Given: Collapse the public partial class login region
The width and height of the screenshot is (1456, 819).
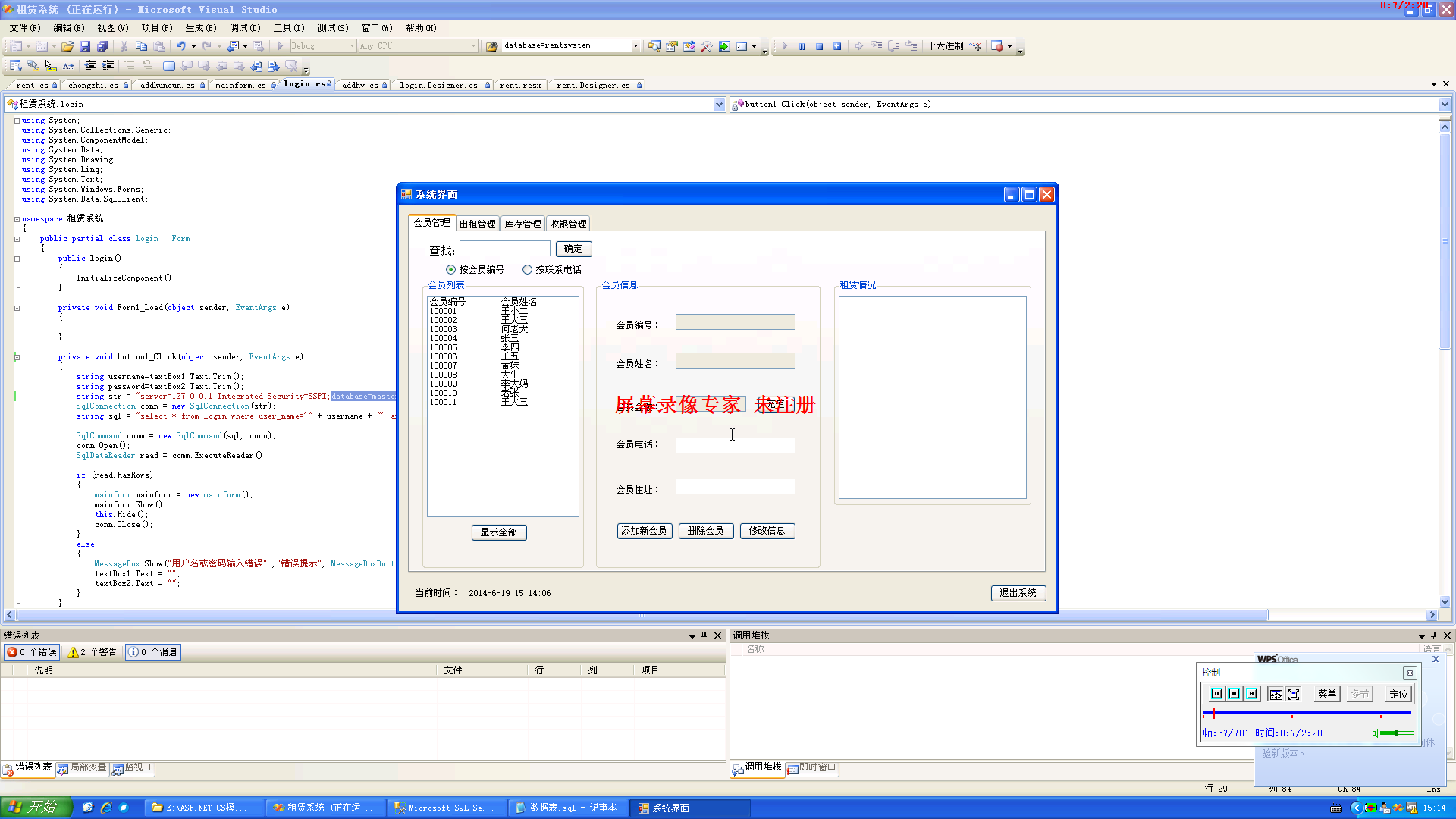Looking at the screenshot, I should (17, 239).
